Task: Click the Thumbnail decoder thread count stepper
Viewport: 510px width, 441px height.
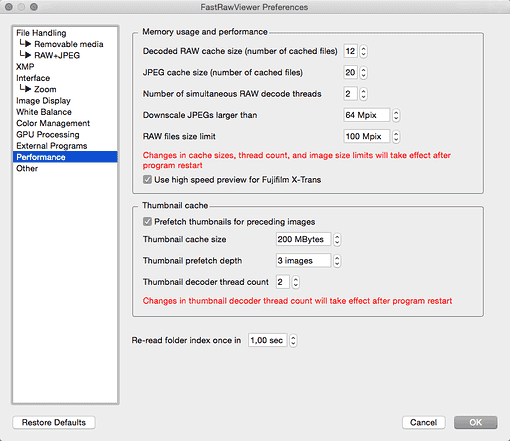Action: coord(295,282)
